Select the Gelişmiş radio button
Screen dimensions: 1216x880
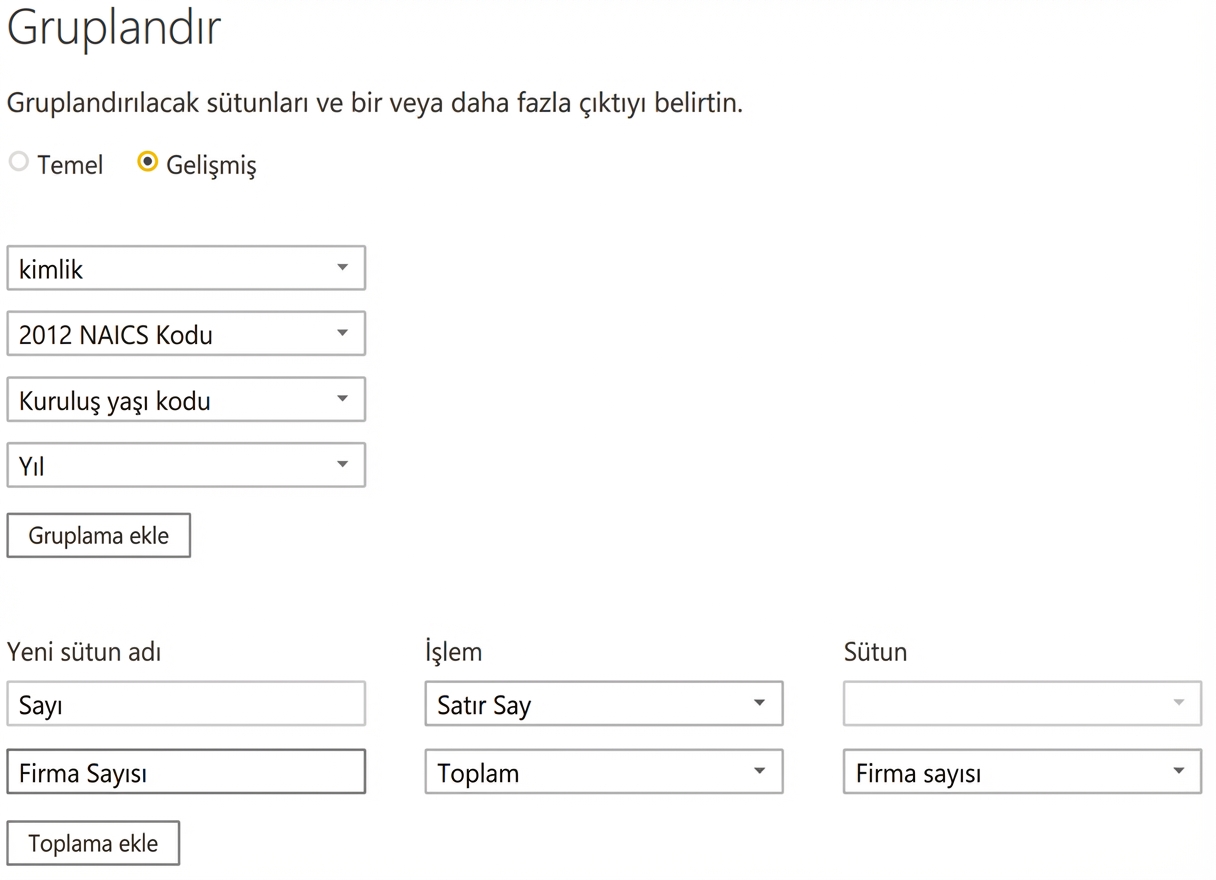(x=148, y=162)
